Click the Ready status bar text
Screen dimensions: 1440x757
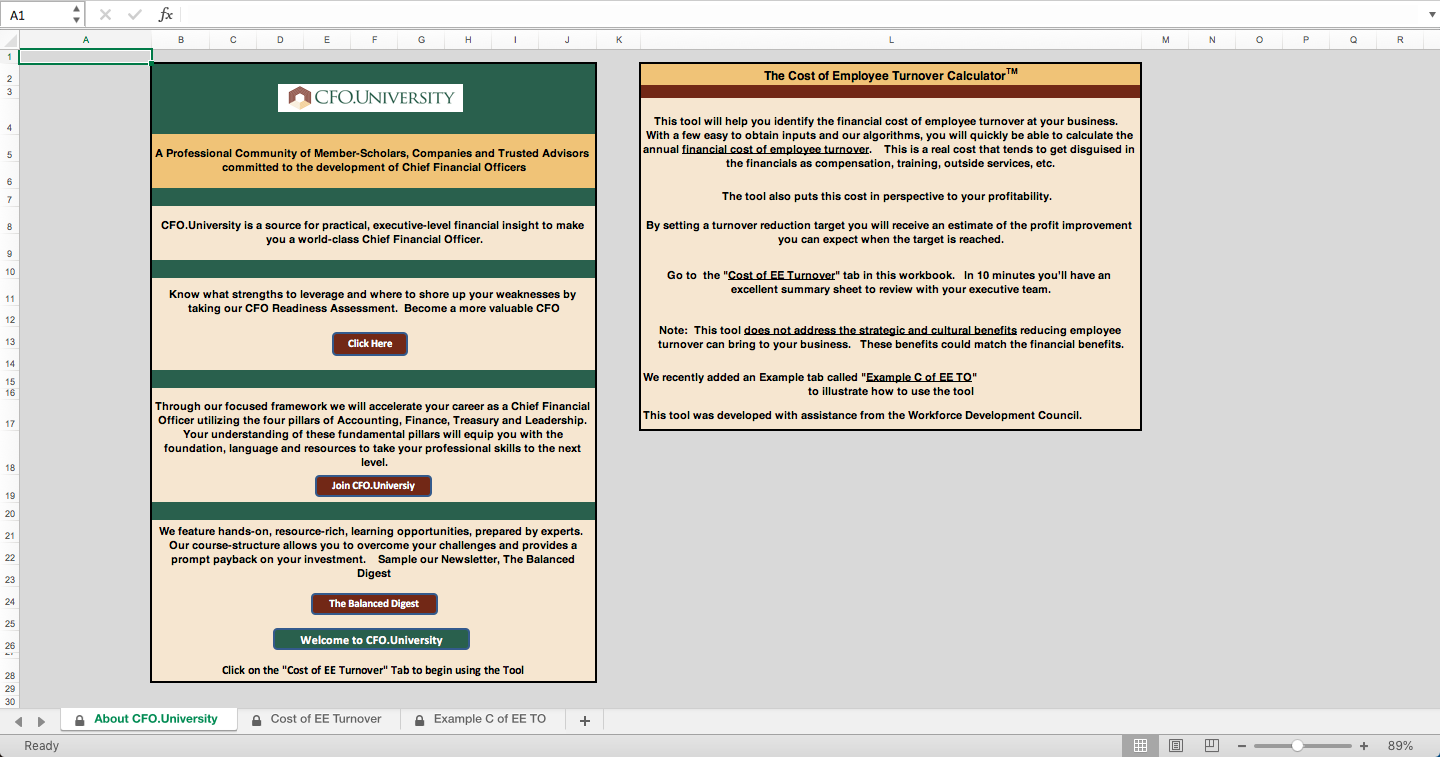(x=41, y=746)
